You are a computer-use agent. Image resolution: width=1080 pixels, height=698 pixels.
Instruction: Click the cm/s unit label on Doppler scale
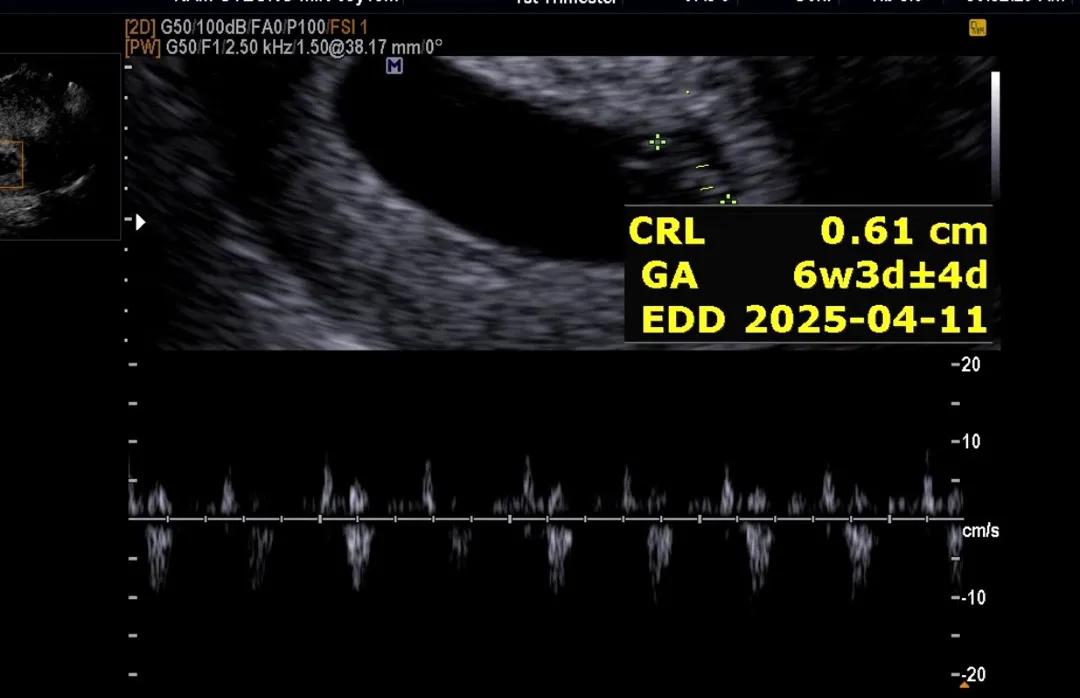click(981, 531)
